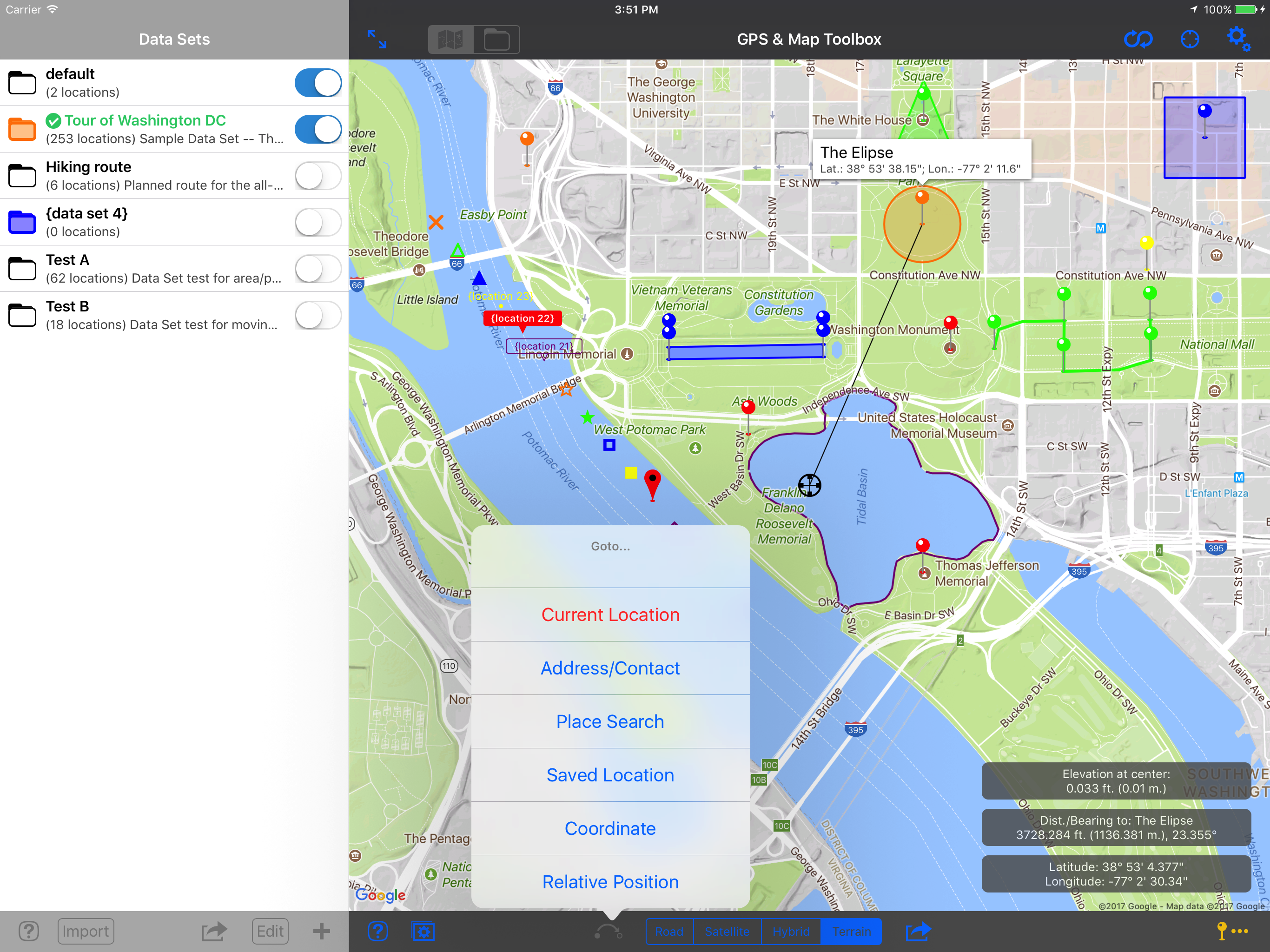The image size is (1270, 952).
Task: Tap the Edit button in Data Sets panel
Action: pyautogui.click(x=270, y=931)
